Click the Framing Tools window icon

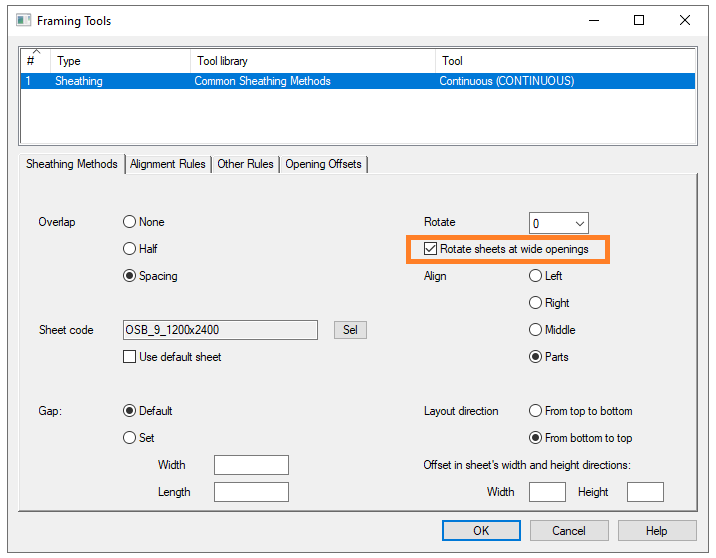(23, 20)
